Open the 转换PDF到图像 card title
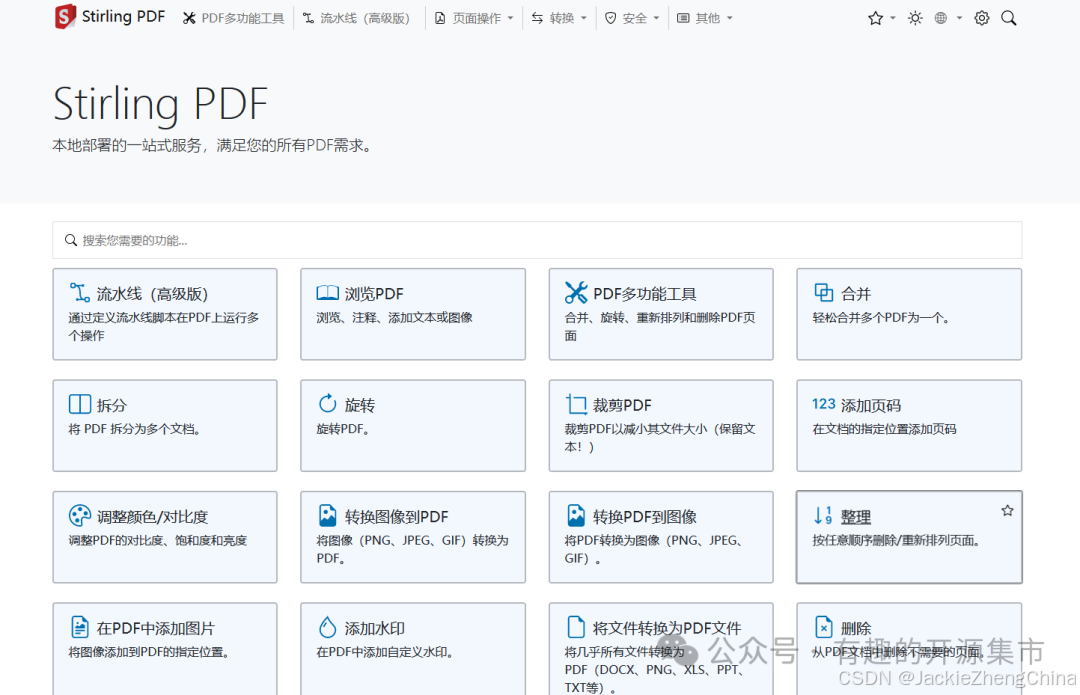 point(645,517)
